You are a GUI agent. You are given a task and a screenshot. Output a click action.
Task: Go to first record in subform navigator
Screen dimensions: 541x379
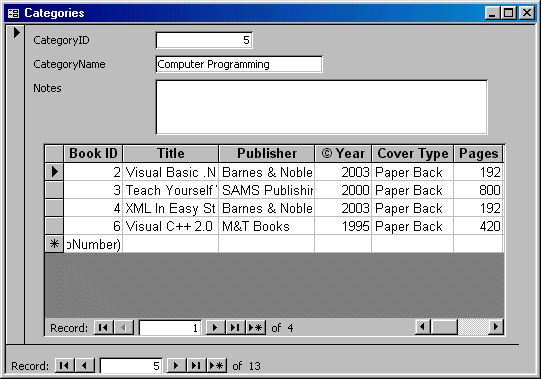(x=104, y=327)
